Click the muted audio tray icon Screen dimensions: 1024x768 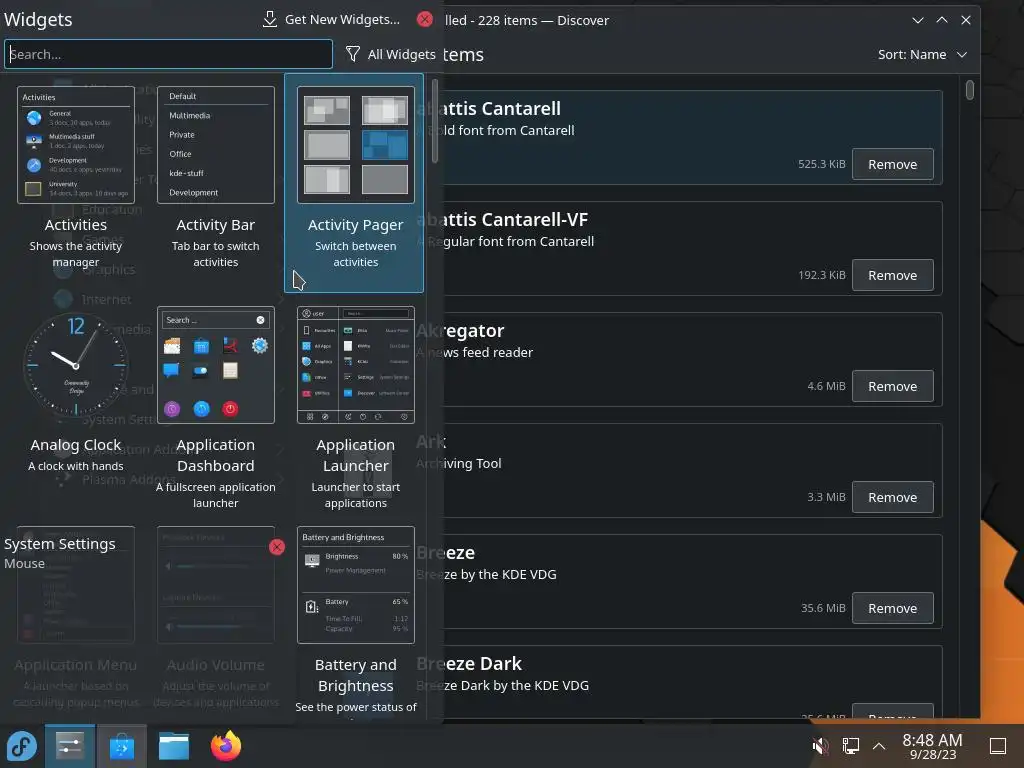[820, 746]
